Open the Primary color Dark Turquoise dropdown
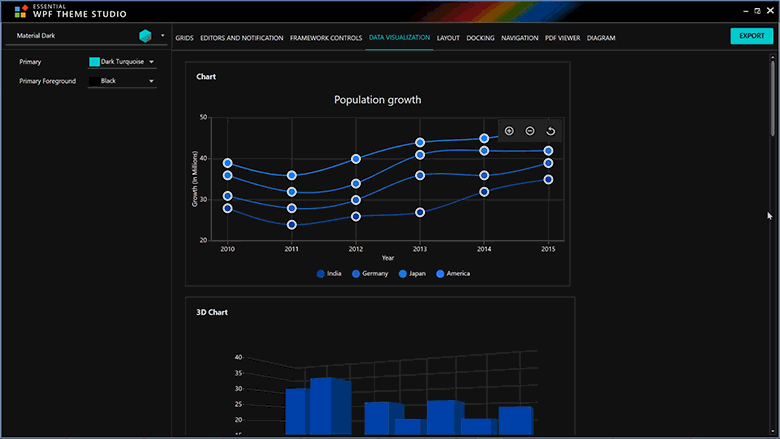Image resolution: width=780 pixels, height=439 pixels. 151,62
